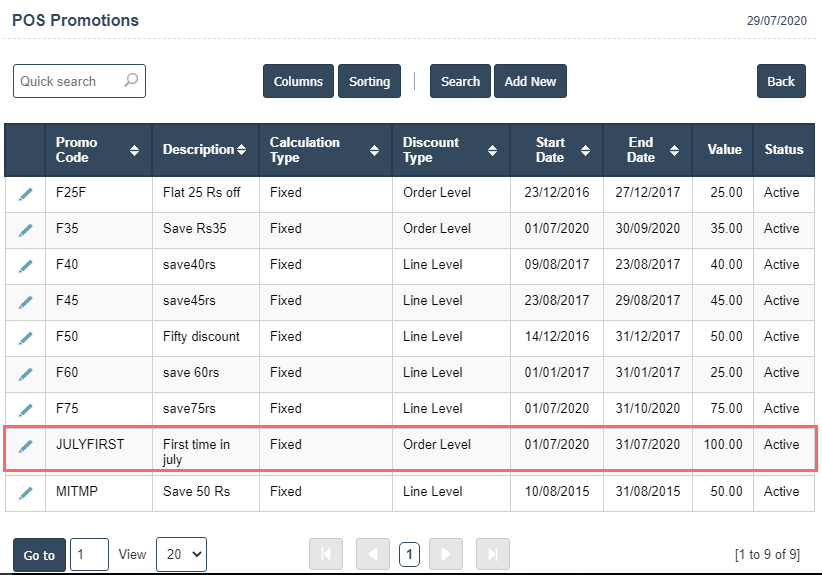Click the edit pencil for promo F25F
Screen dimensions: 822x575
click(25, 193)
